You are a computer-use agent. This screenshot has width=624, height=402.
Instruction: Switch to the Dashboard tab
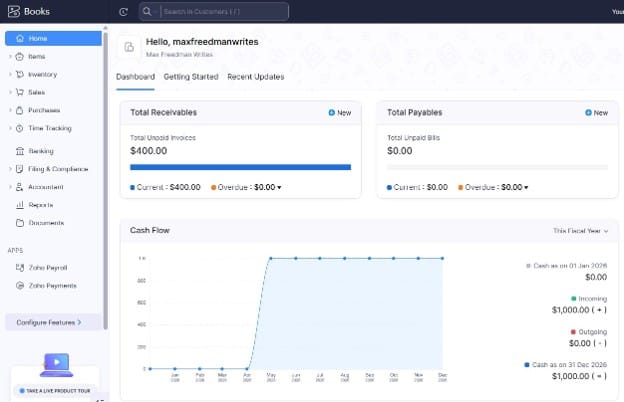pos(135,77)
